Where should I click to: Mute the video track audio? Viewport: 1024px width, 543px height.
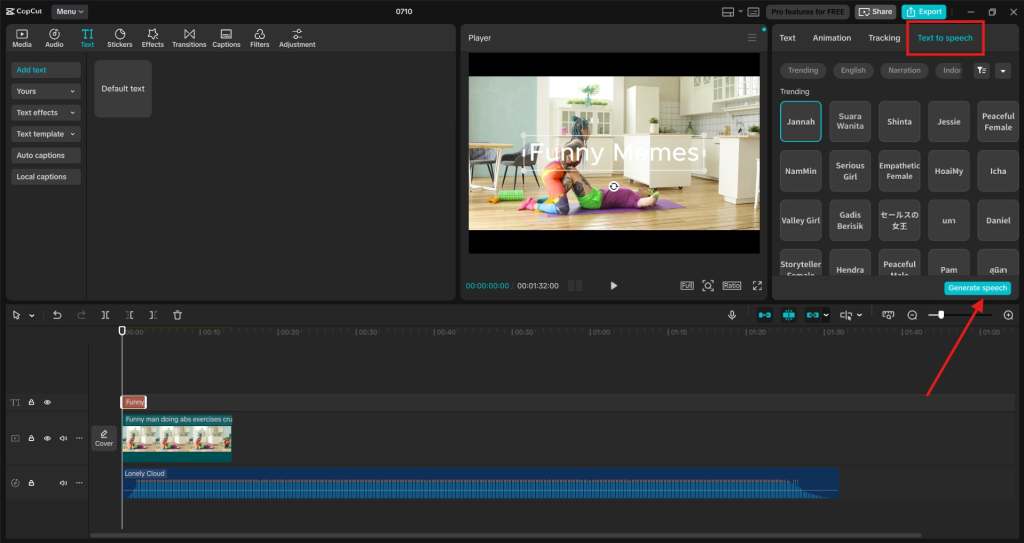click(63, 438)
